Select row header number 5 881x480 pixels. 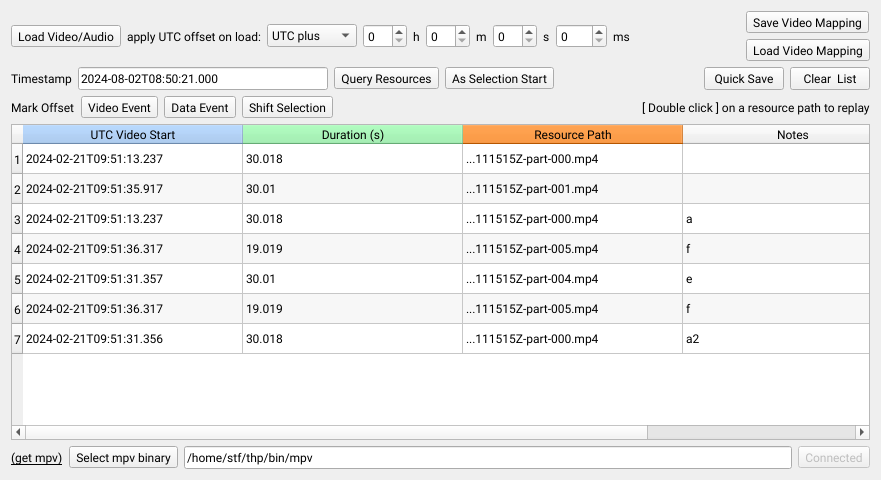click(x=17, y=279)
